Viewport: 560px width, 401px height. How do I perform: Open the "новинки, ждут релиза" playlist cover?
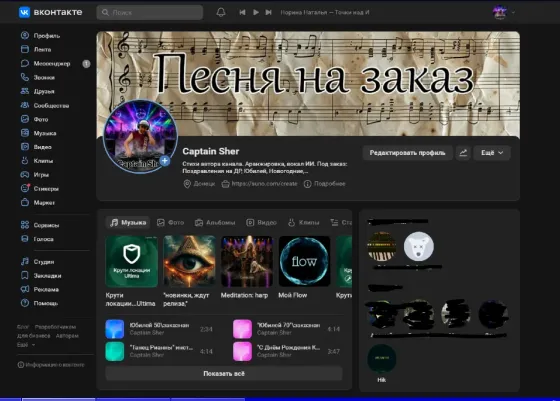189,261
